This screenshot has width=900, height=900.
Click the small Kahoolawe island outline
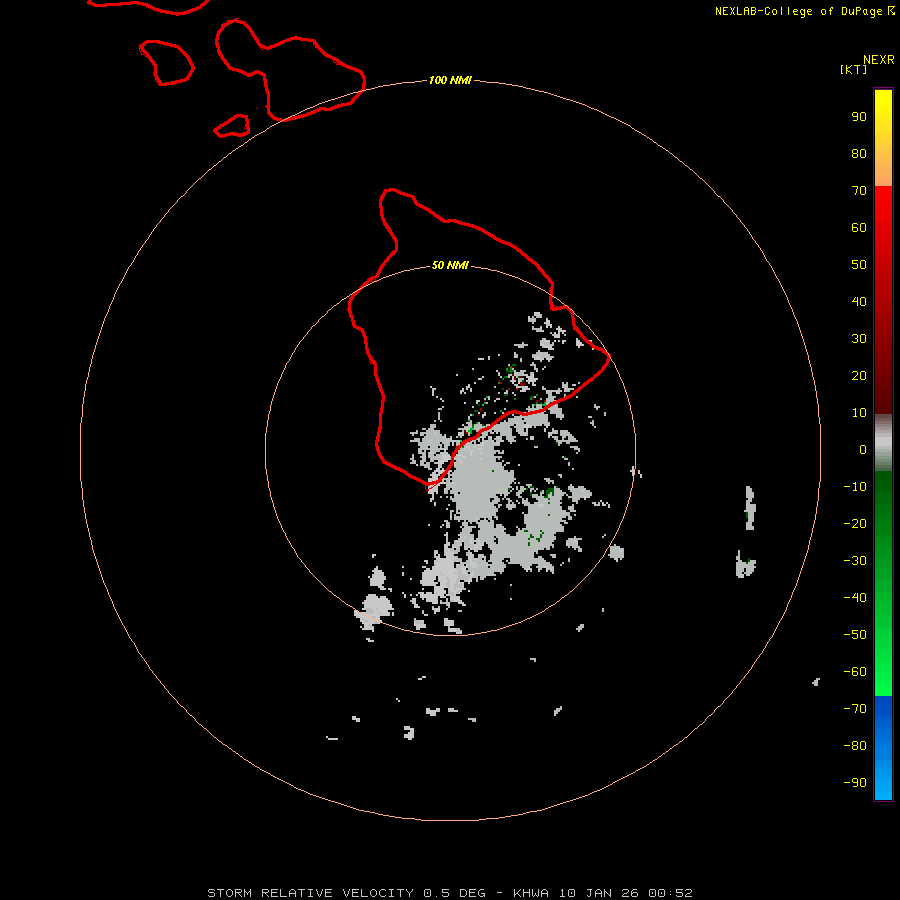pyautogui.click(x=232, y=126)
